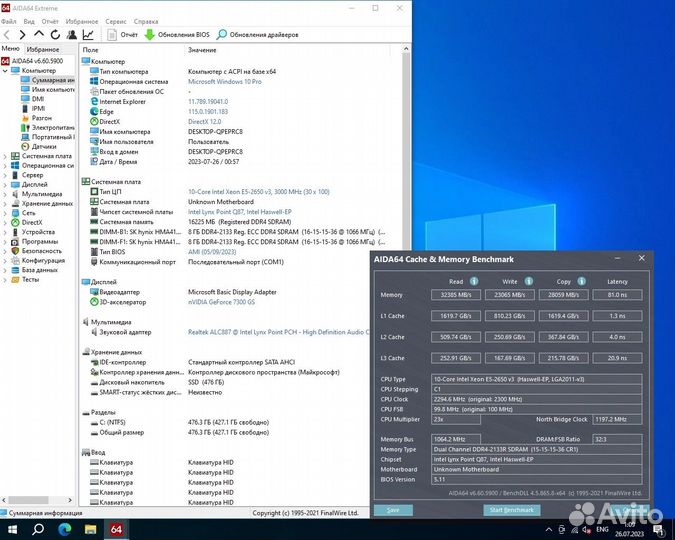This screenshot has width=675, height=540.
Task: Click the Read info icon in benchmark
Action: tap(474, 281)
